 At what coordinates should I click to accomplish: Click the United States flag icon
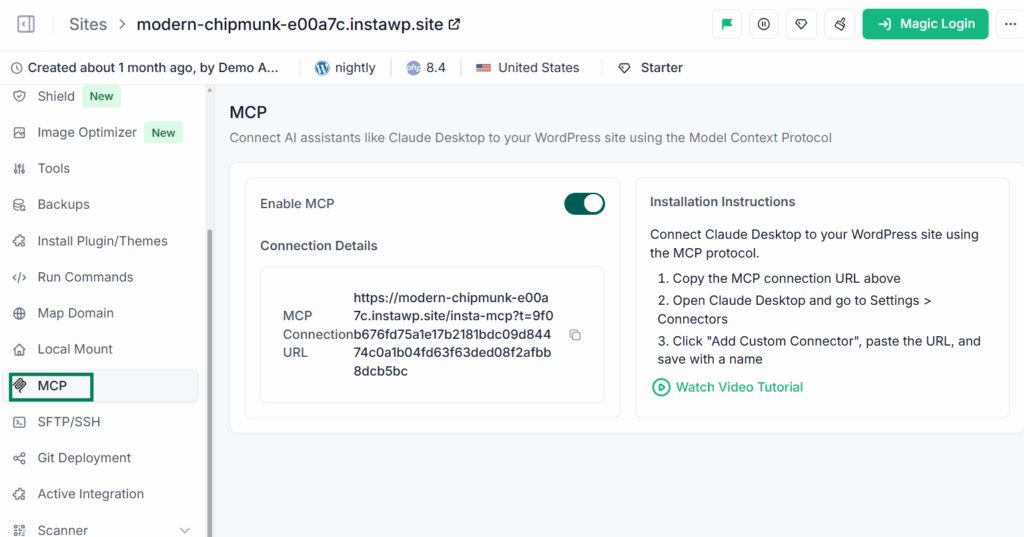point(483,68)
